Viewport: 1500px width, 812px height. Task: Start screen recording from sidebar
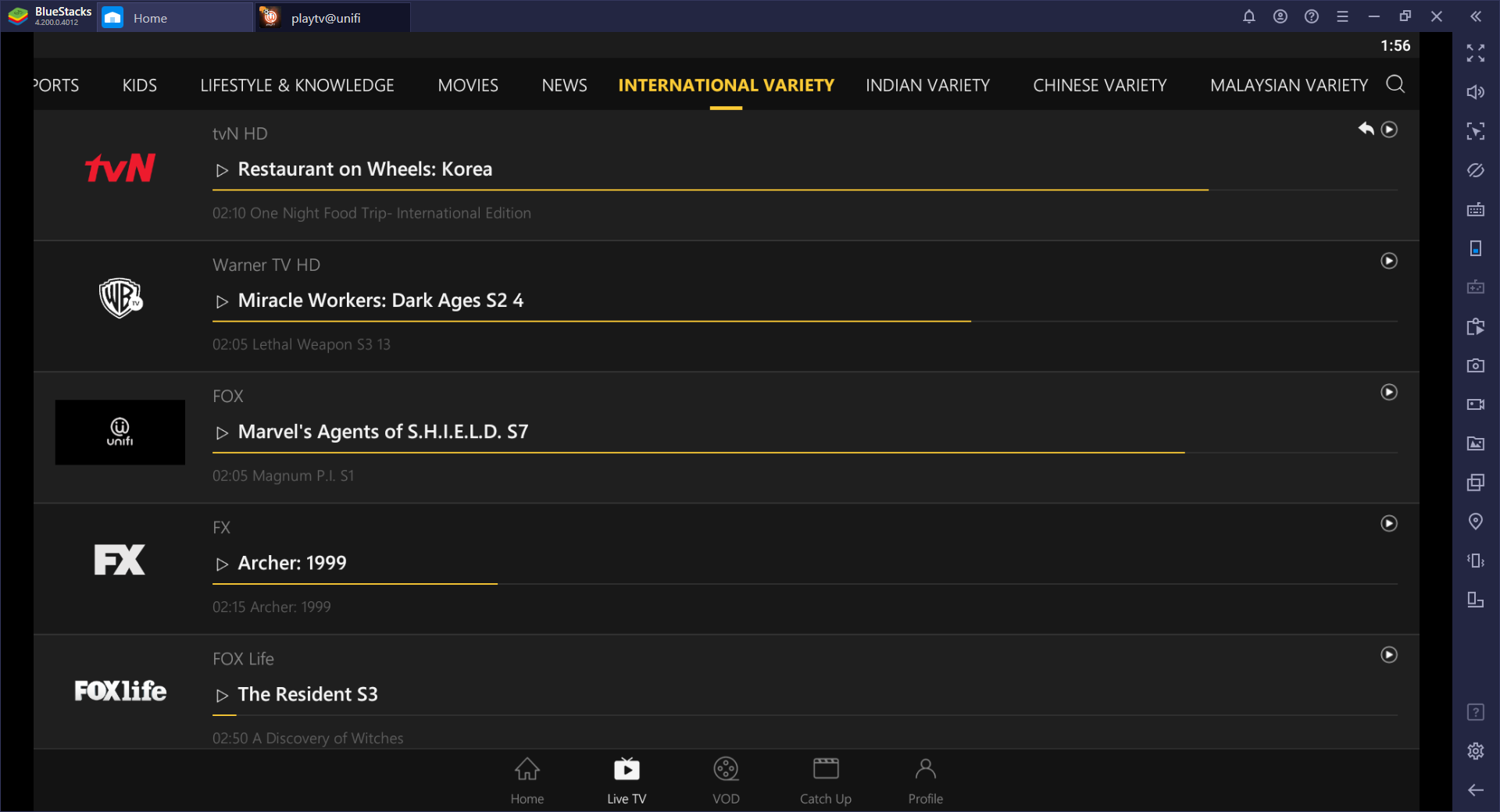point(1476,404)
